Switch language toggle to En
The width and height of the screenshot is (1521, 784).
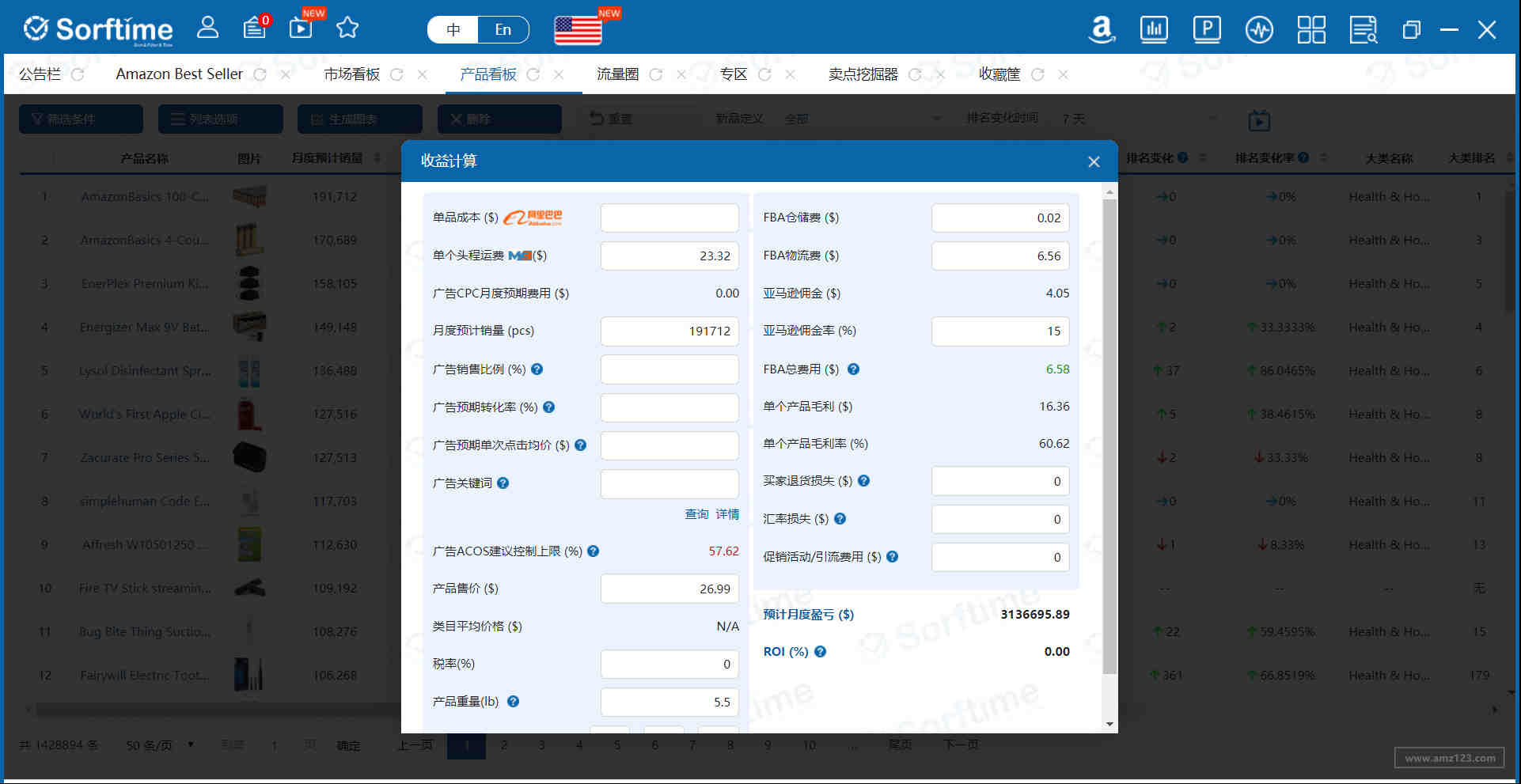pos(503,30)
